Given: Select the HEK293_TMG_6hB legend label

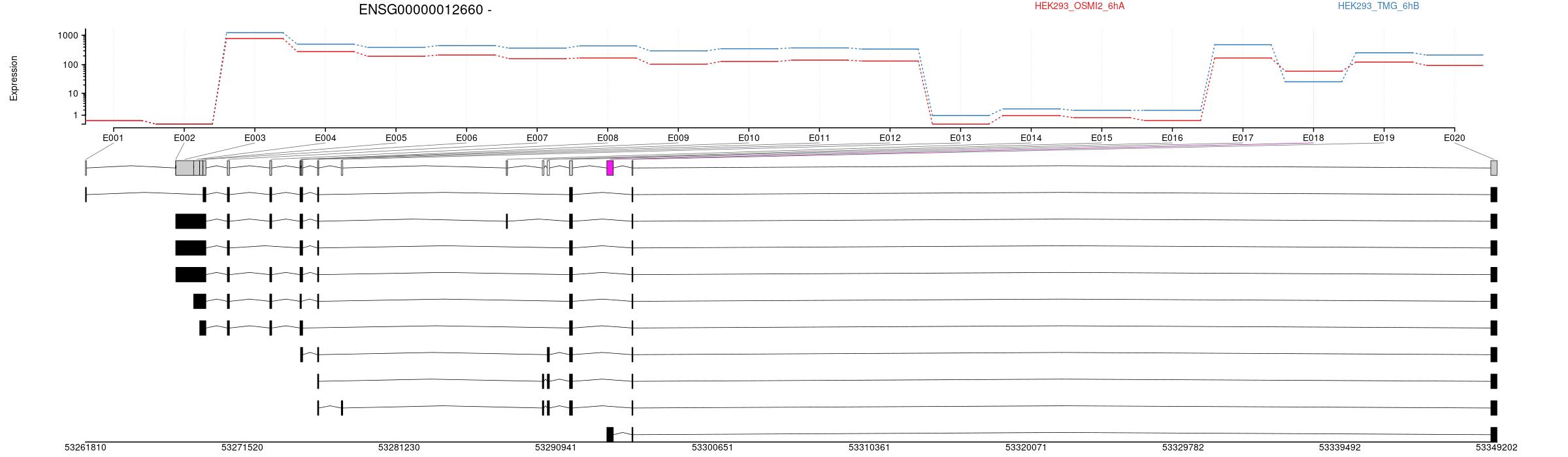Looking at the screenshot, I should (1379, 7).
